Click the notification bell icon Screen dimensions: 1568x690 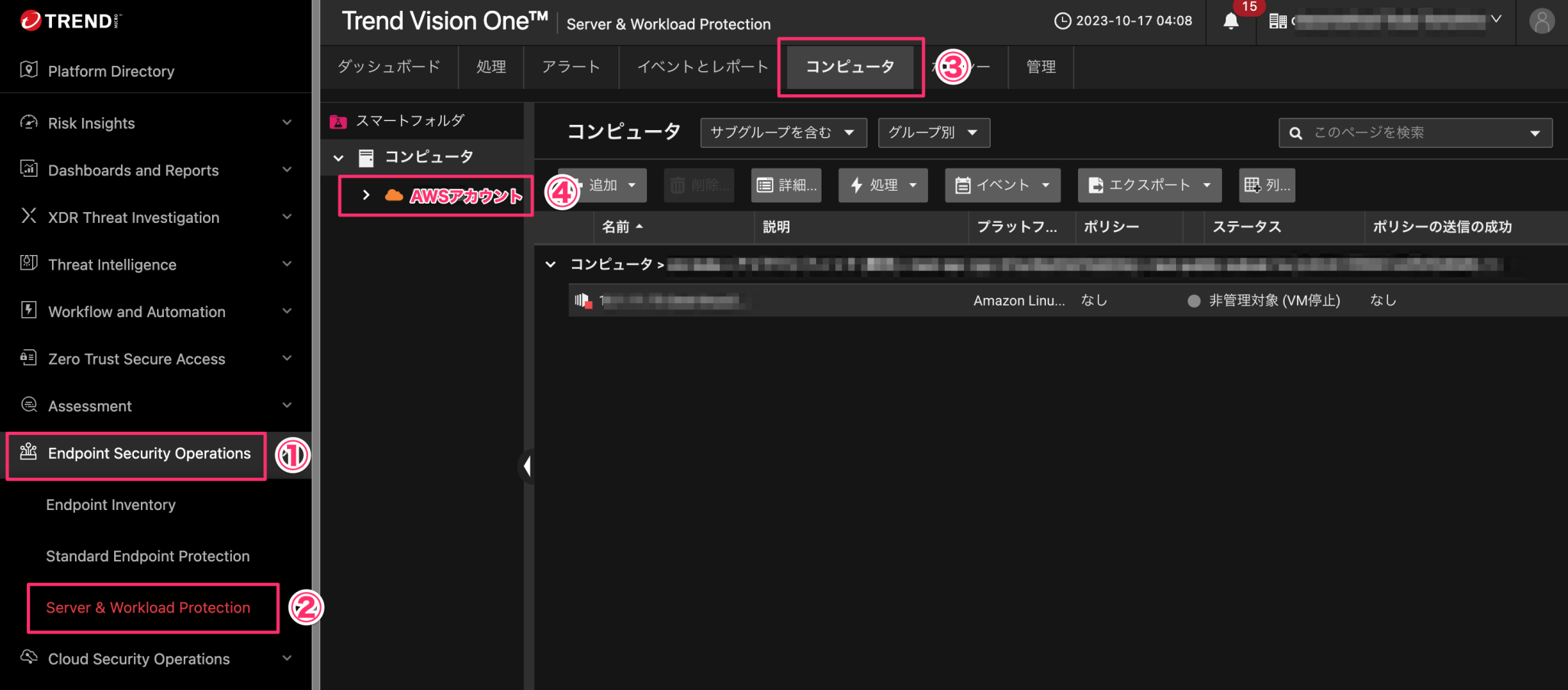[1230, 21]
